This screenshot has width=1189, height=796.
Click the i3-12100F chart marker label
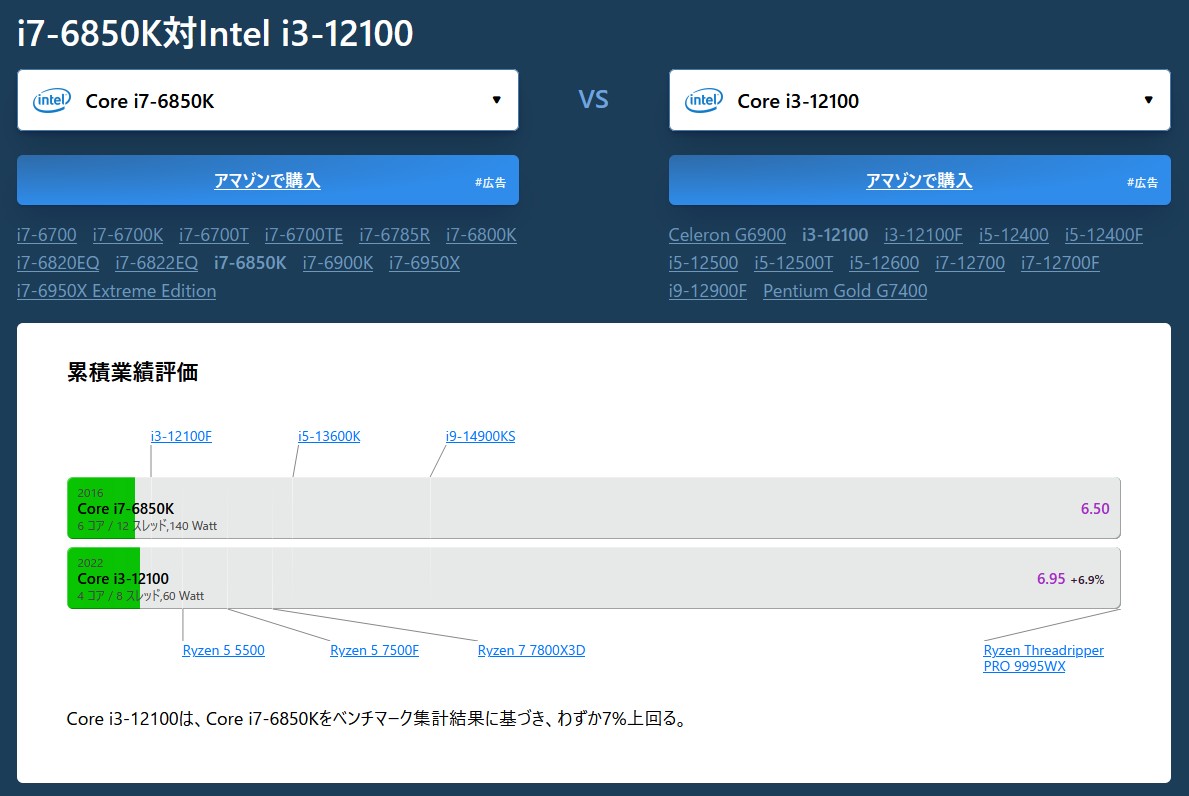(181, 436)
